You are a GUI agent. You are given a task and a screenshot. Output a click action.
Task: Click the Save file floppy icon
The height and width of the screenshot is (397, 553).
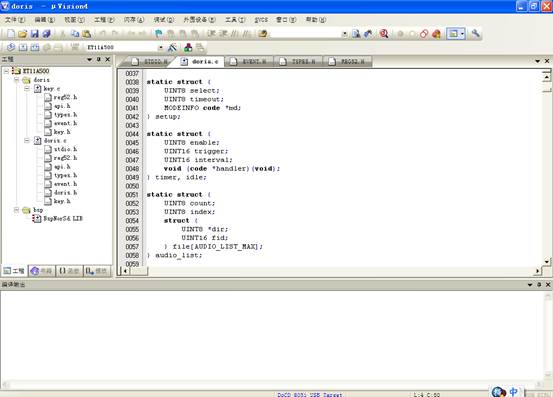pyautogui.click(x=35, y=34)
